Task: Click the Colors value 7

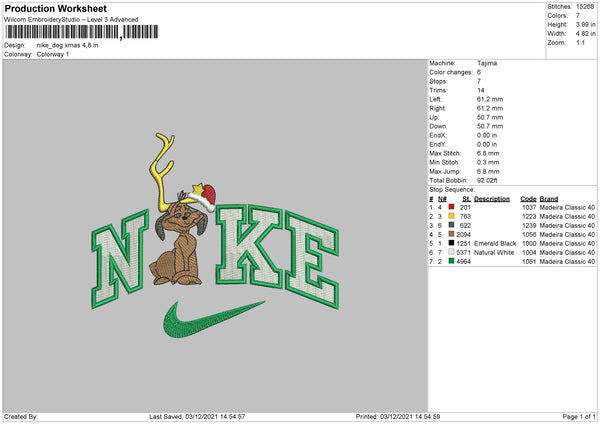Action: (x=578, y=16)
